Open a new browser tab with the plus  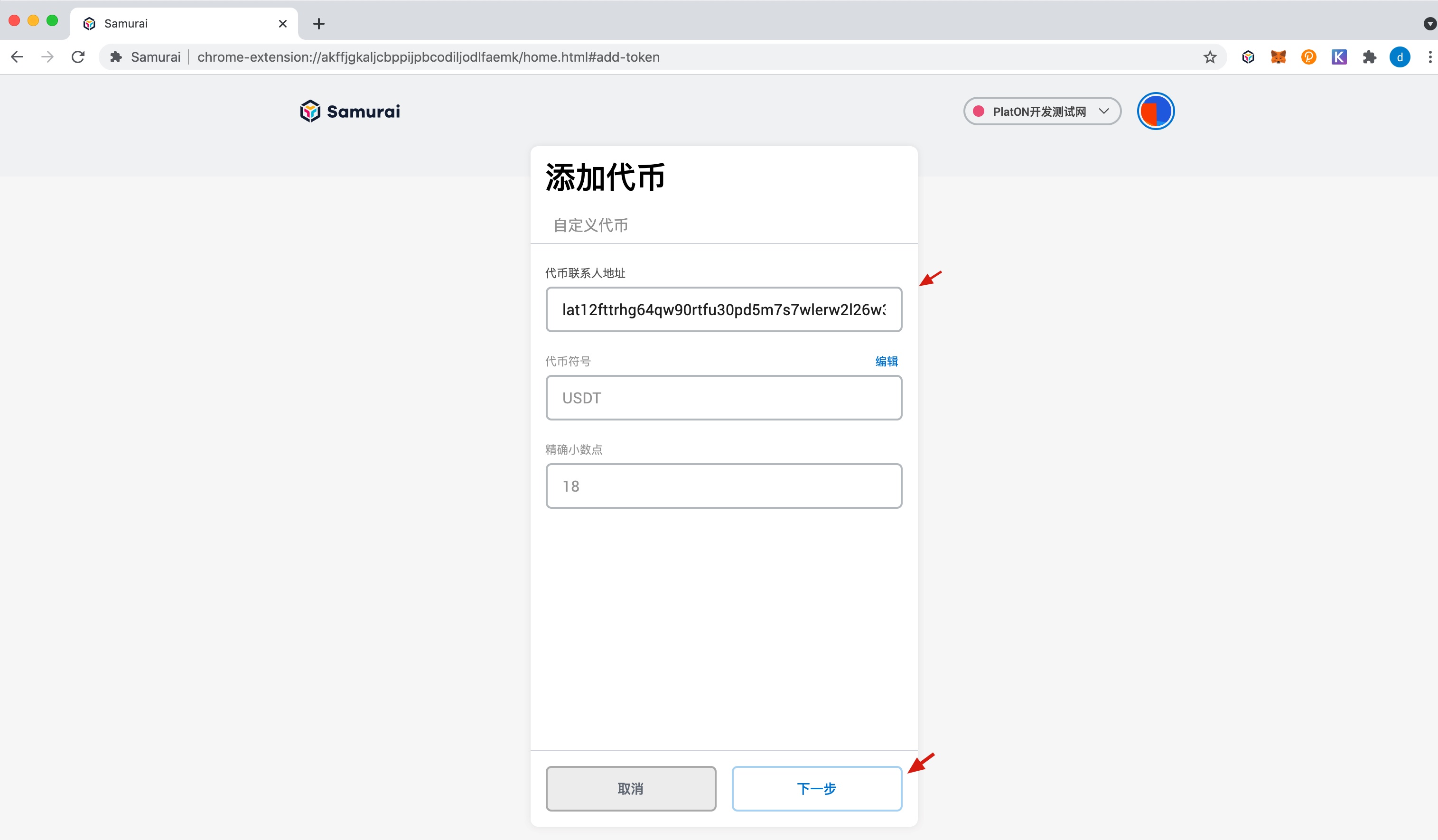click(319, 23)
